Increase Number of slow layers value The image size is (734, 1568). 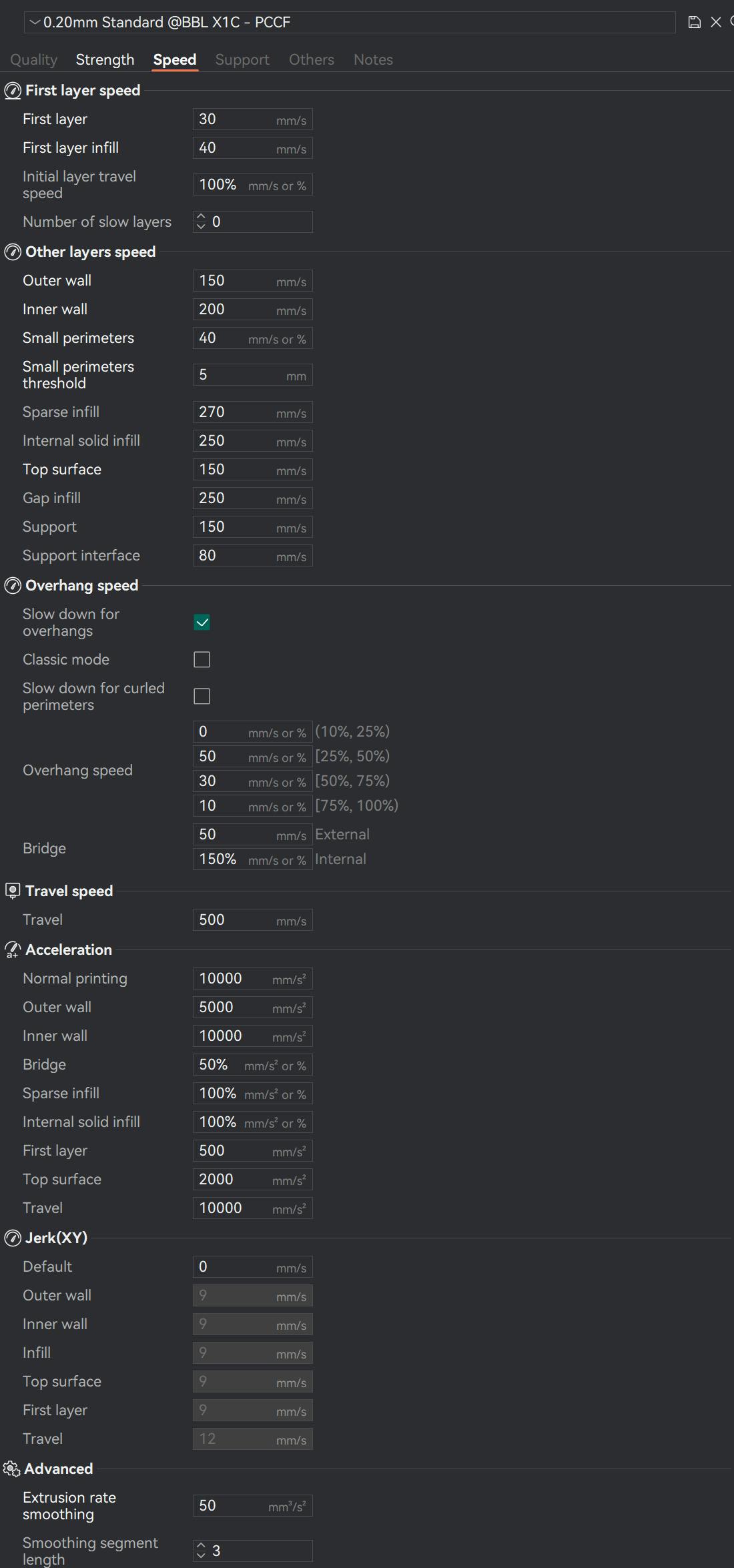pos(201,217)
